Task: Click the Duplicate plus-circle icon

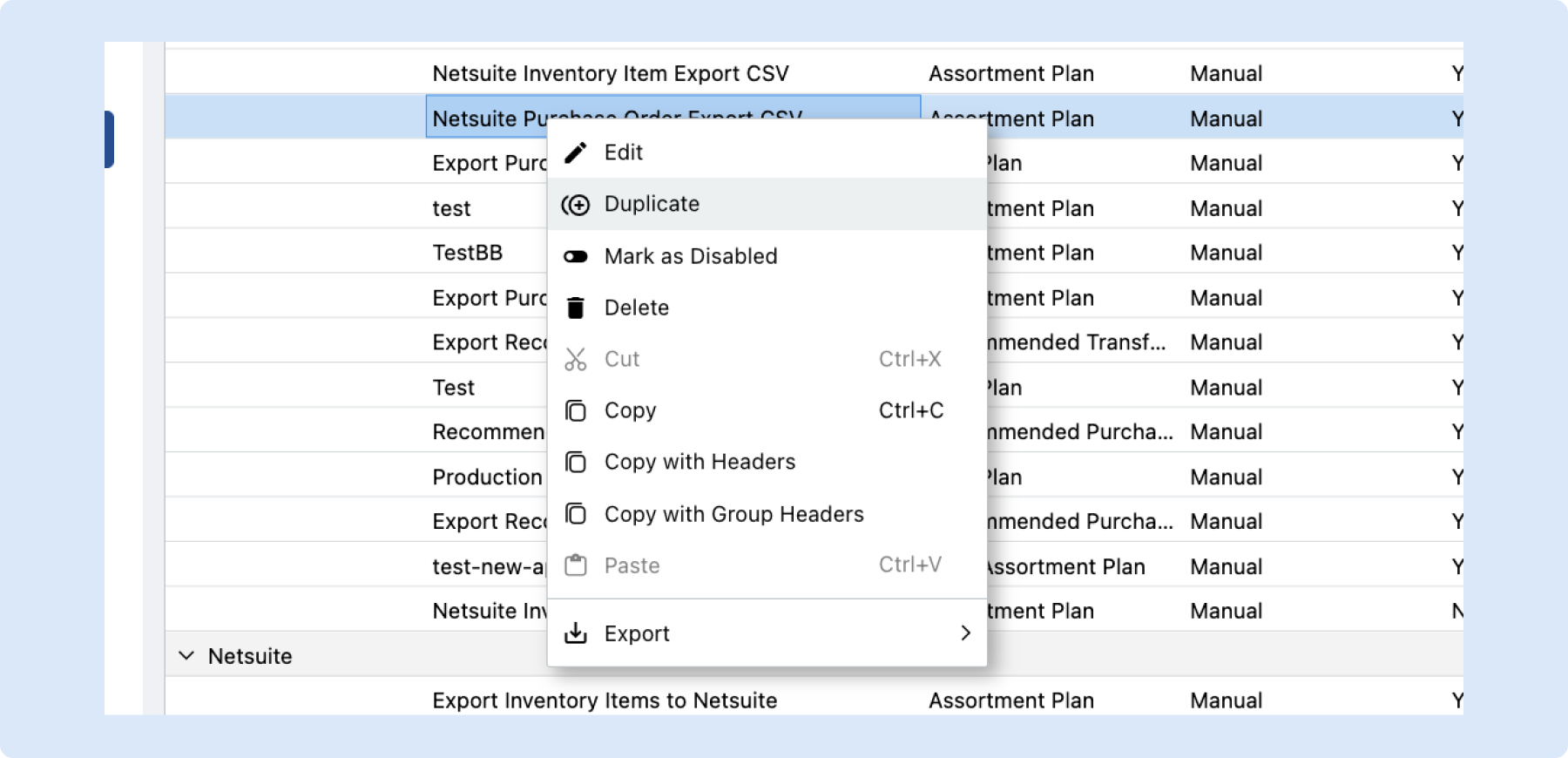Action: [x=575, y=205]
